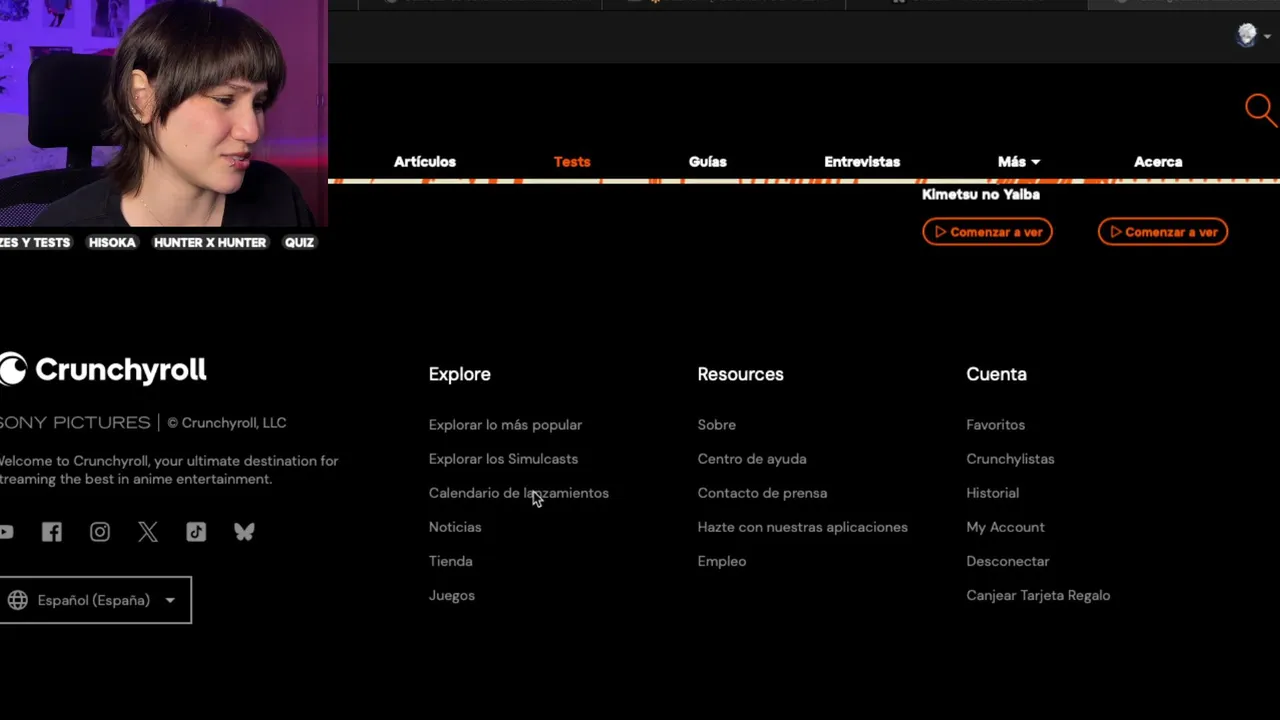Open Explorar los Simulcasts link
Viewport: 1280px width, 720px height.
[x=503, y=459]
